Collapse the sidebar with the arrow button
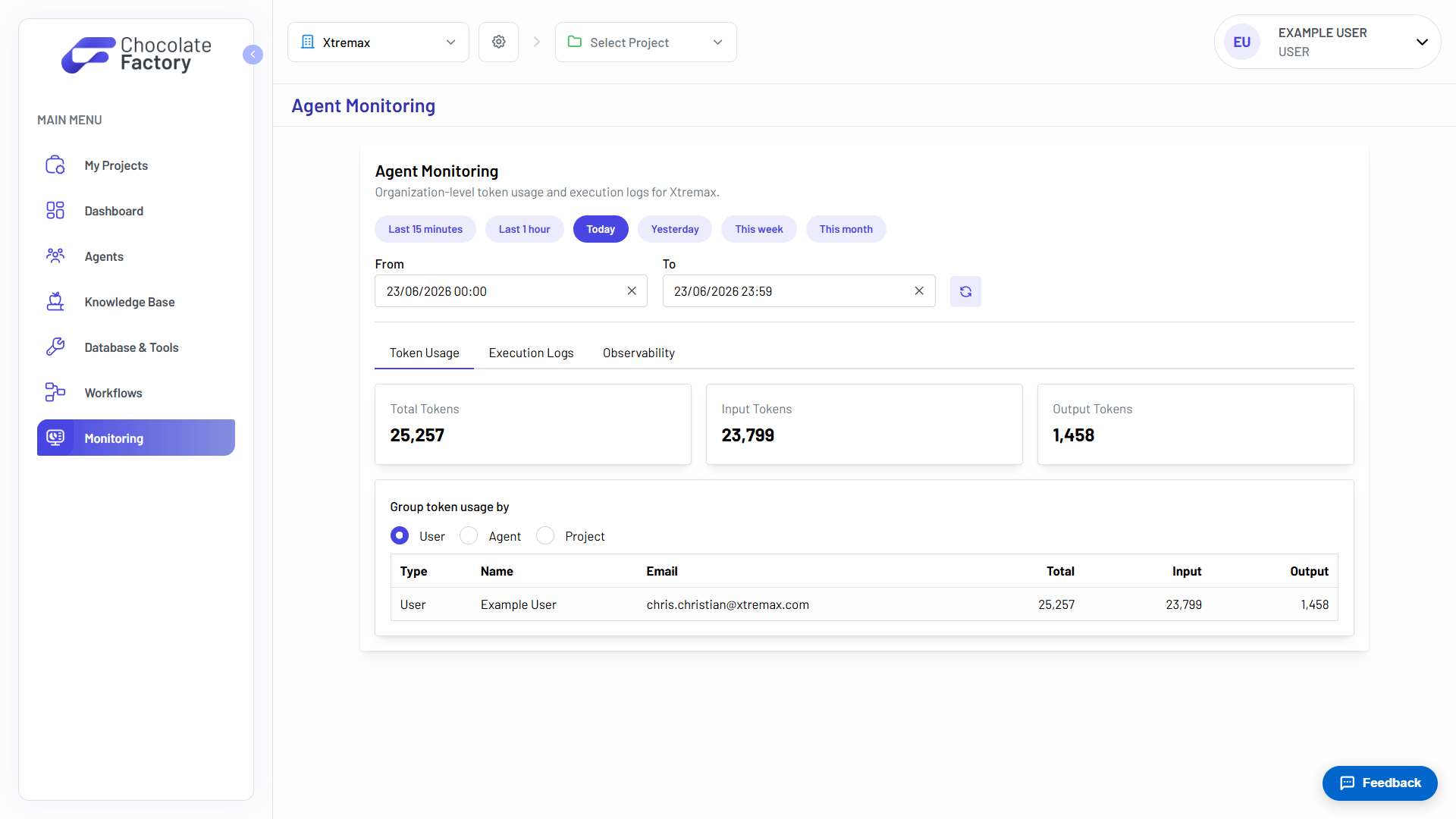The width and height of the screenshot is (1456, 819). (x=253, y=55)
